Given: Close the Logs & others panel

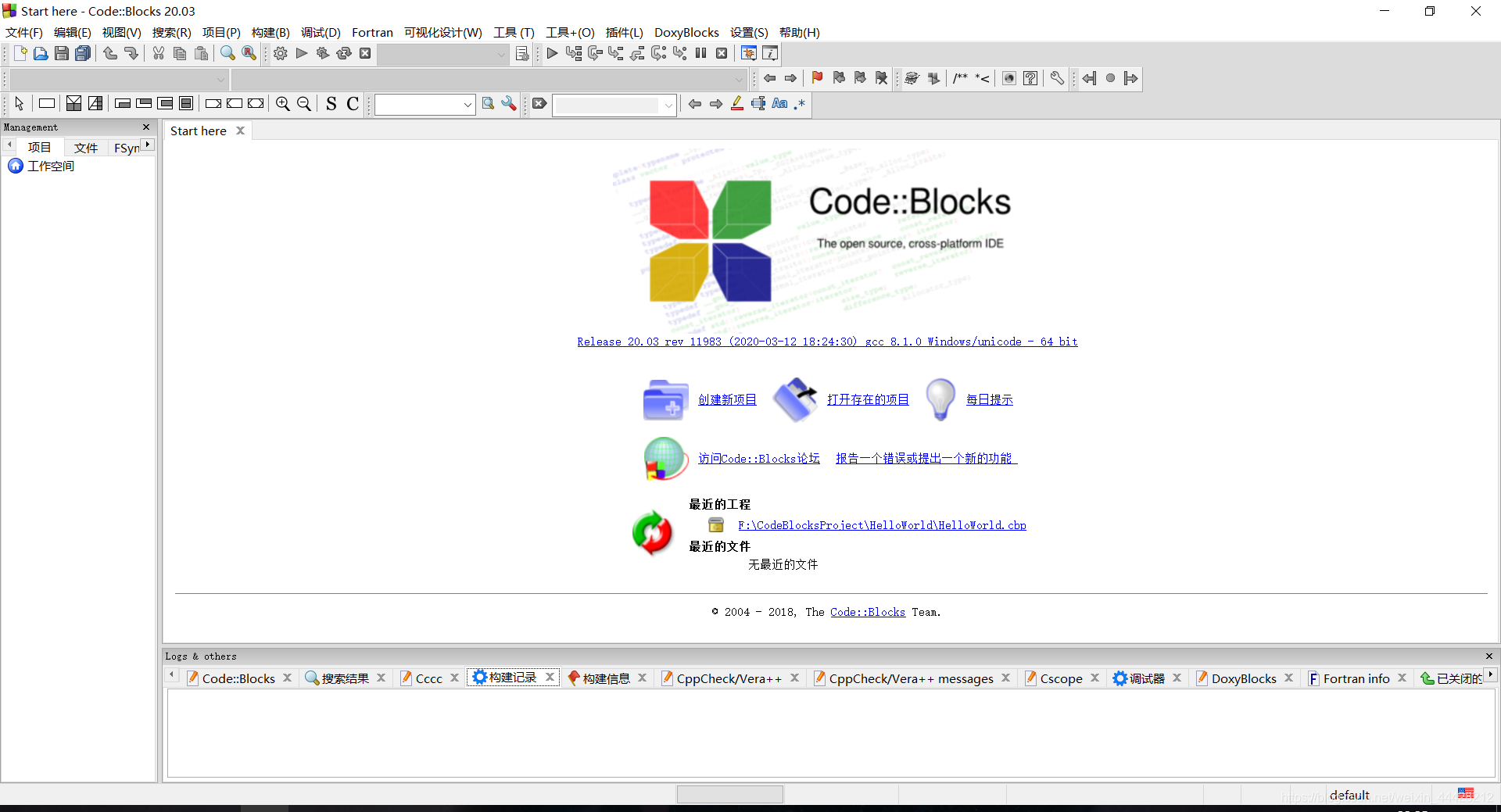Looking at the screenshot, I should [1489, 656].
